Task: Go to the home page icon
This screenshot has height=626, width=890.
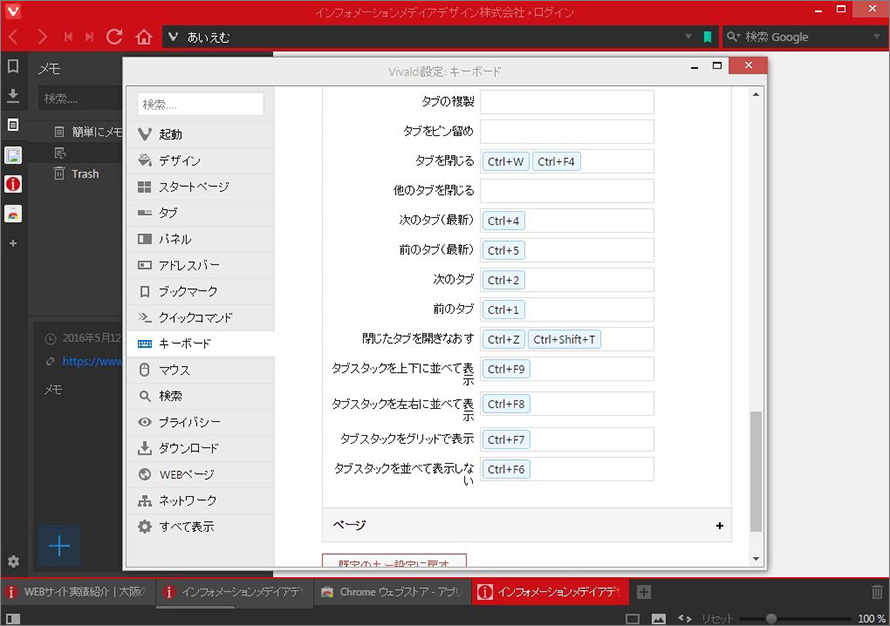Action: point(144,37)
